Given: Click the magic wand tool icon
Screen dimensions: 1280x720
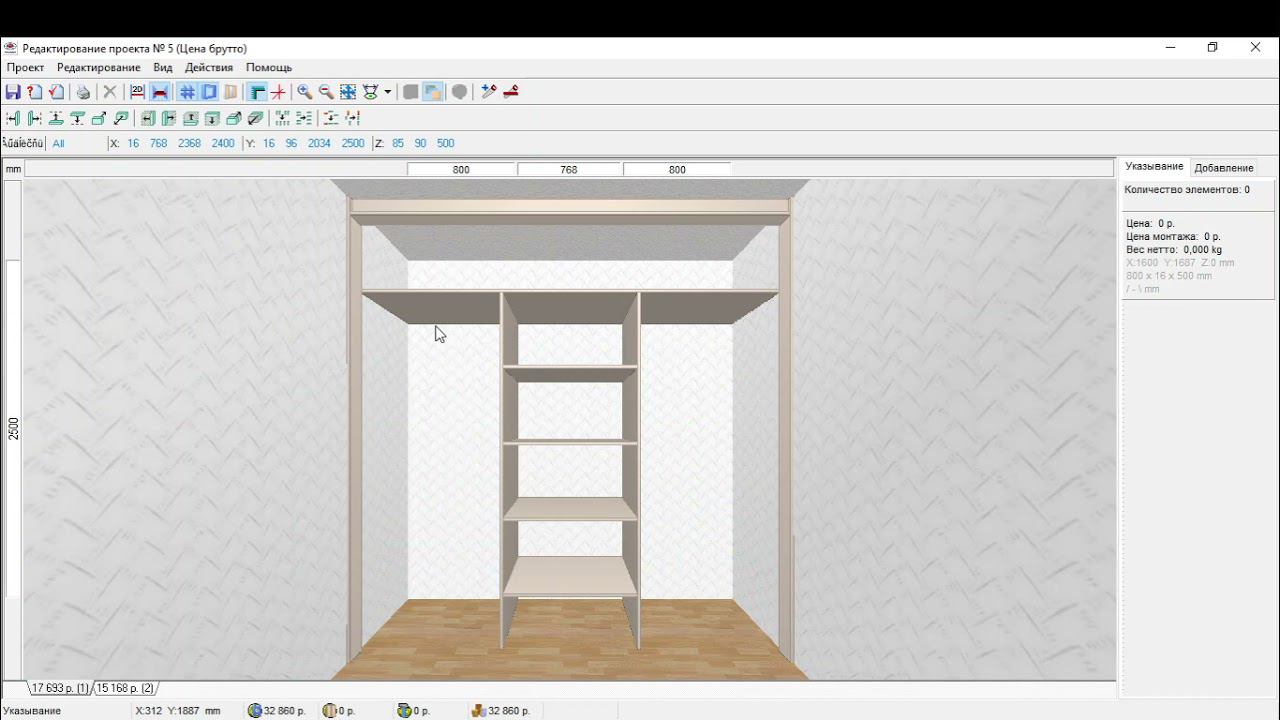Looking at the screenshot, I should pos(488,92).
